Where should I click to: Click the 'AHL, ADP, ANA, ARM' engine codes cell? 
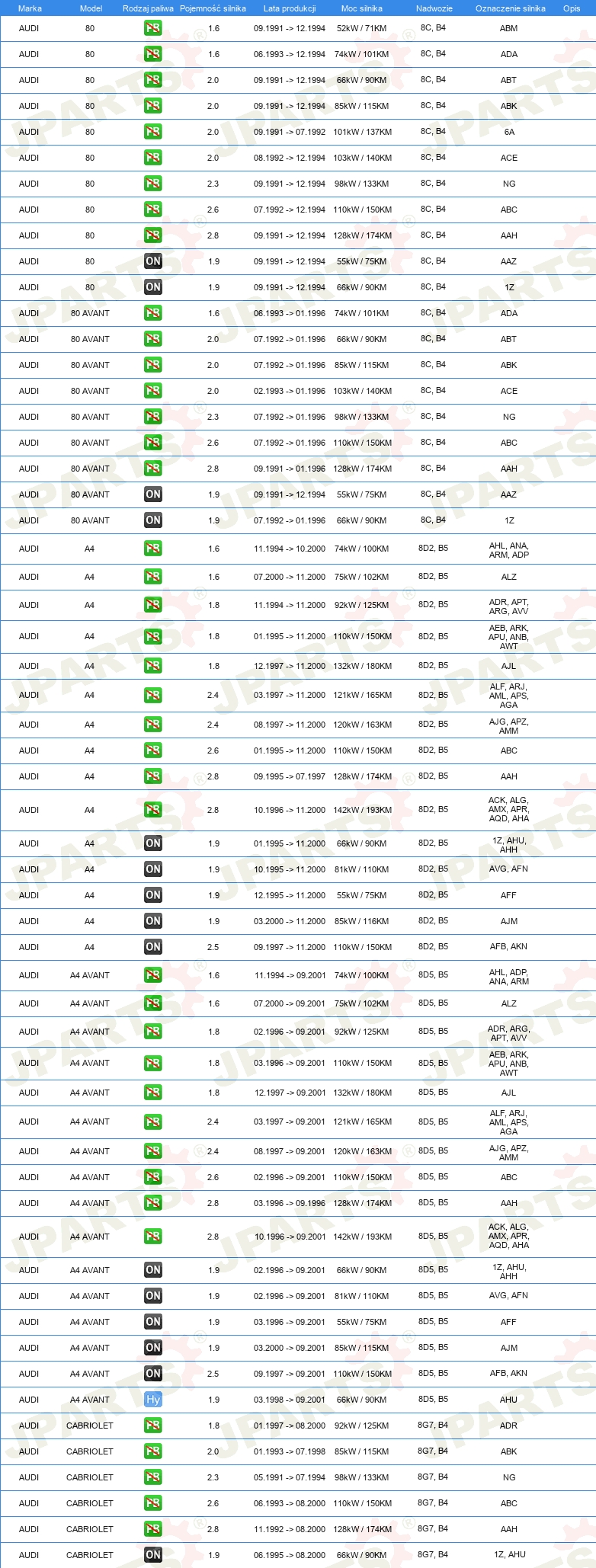[509, 977]
